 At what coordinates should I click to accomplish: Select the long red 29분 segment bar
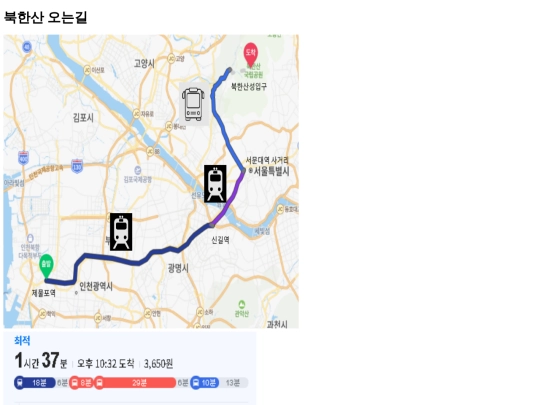[135, 383]
